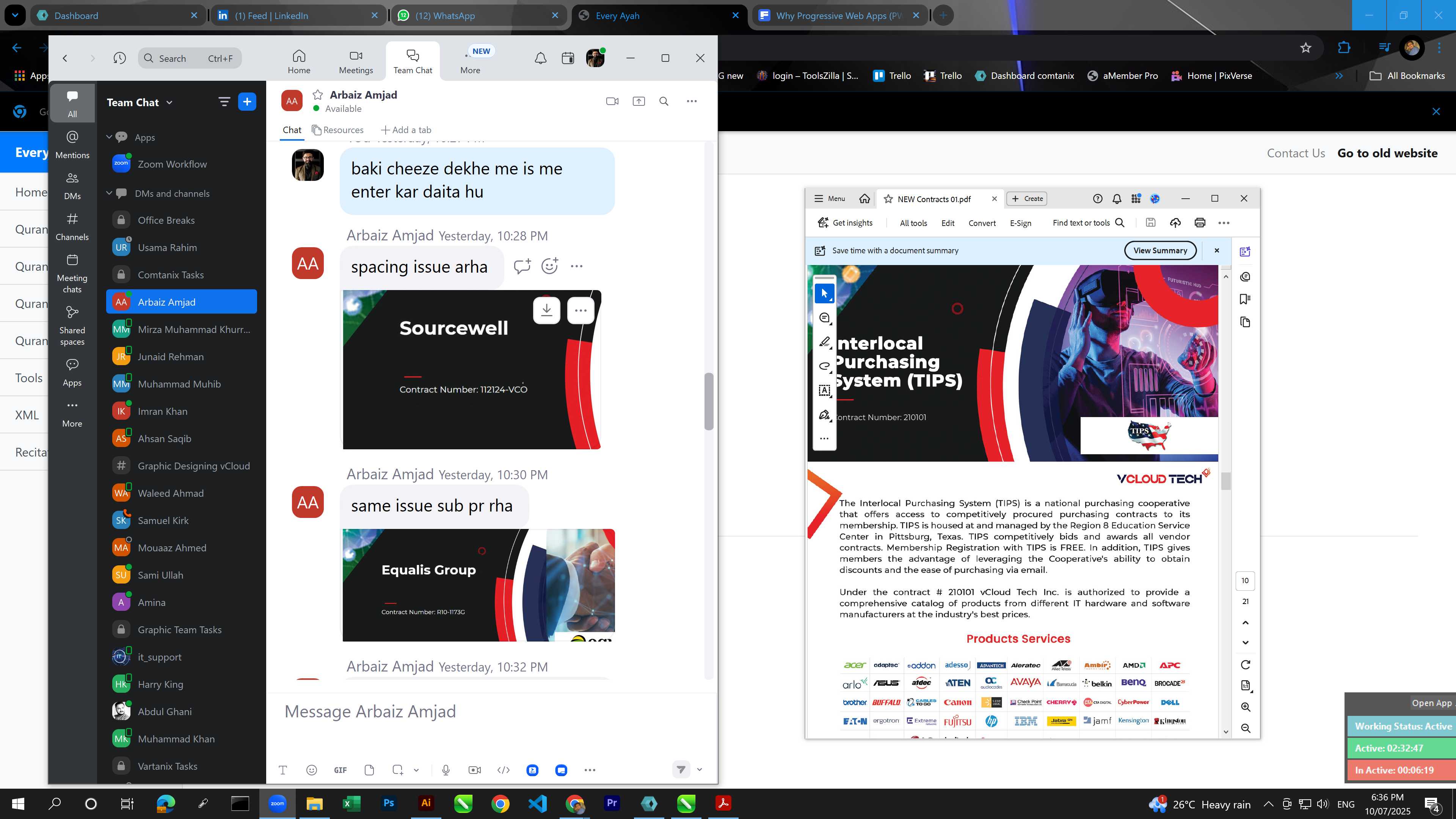Click View Summary button in Acrobat
Screen dimensions: 1456x819
pyautogui.click(x=1160, y=250)
